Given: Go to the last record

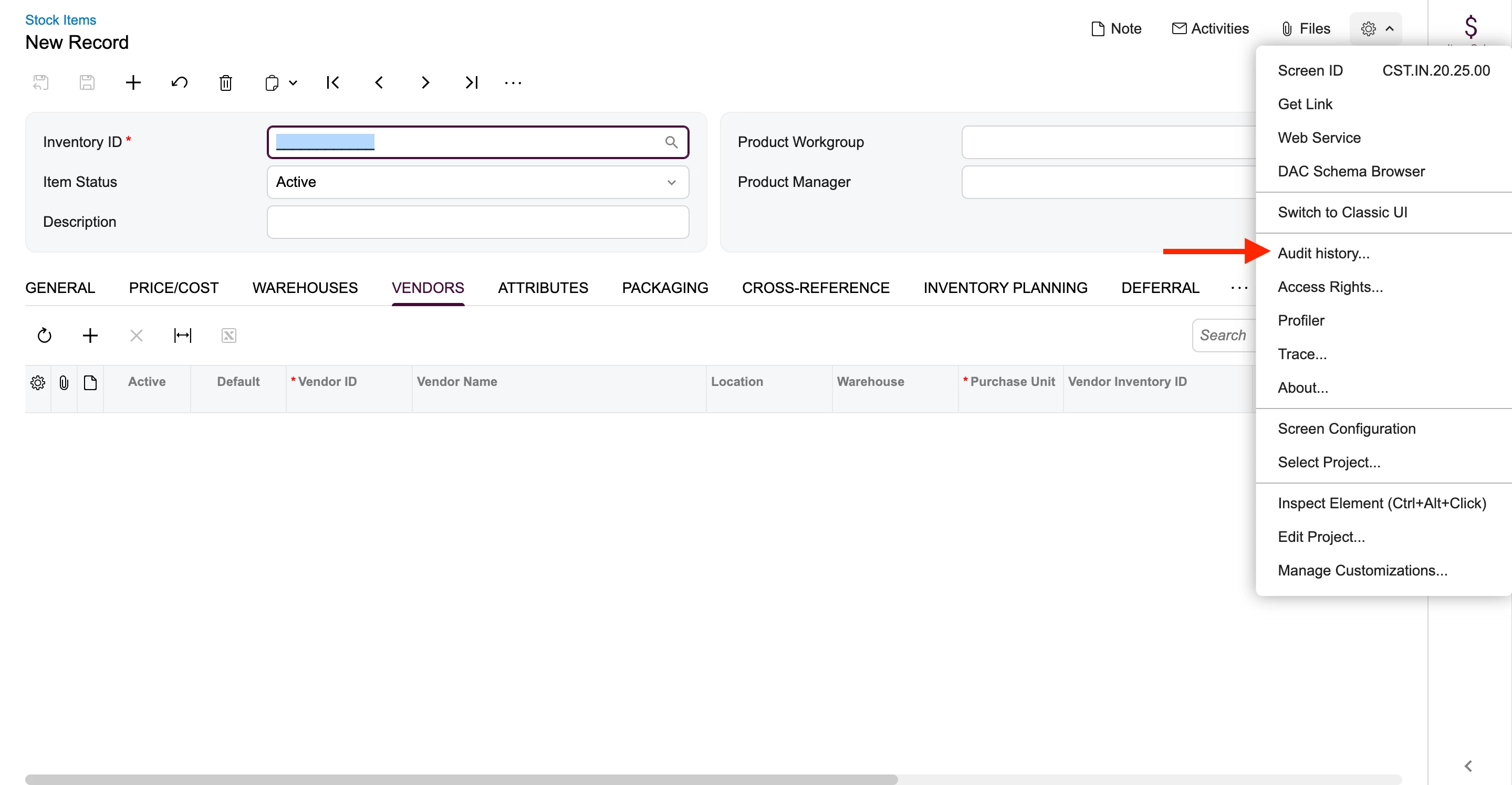Looking at the screenshot, I should click(471, 83).
